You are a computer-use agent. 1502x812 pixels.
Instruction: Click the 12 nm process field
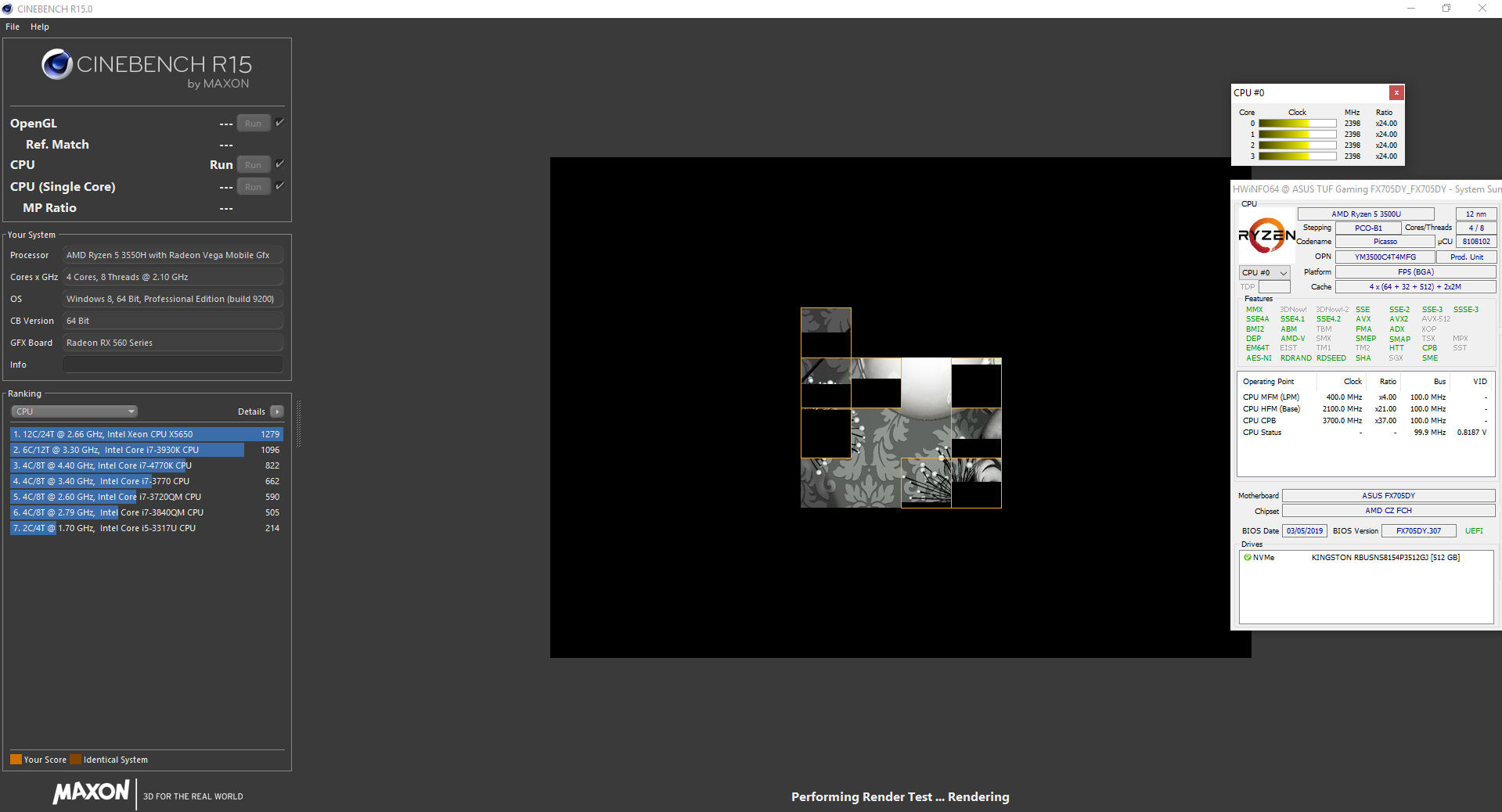pos(1476,214)
